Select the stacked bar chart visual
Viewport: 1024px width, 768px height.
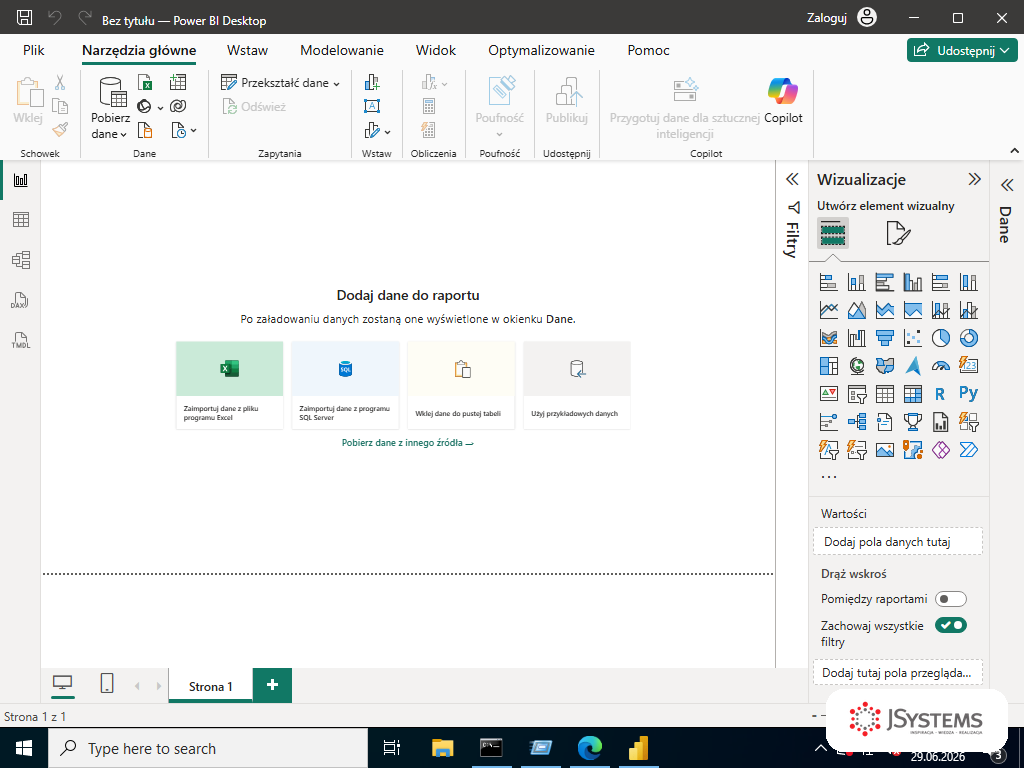[828, 282]
